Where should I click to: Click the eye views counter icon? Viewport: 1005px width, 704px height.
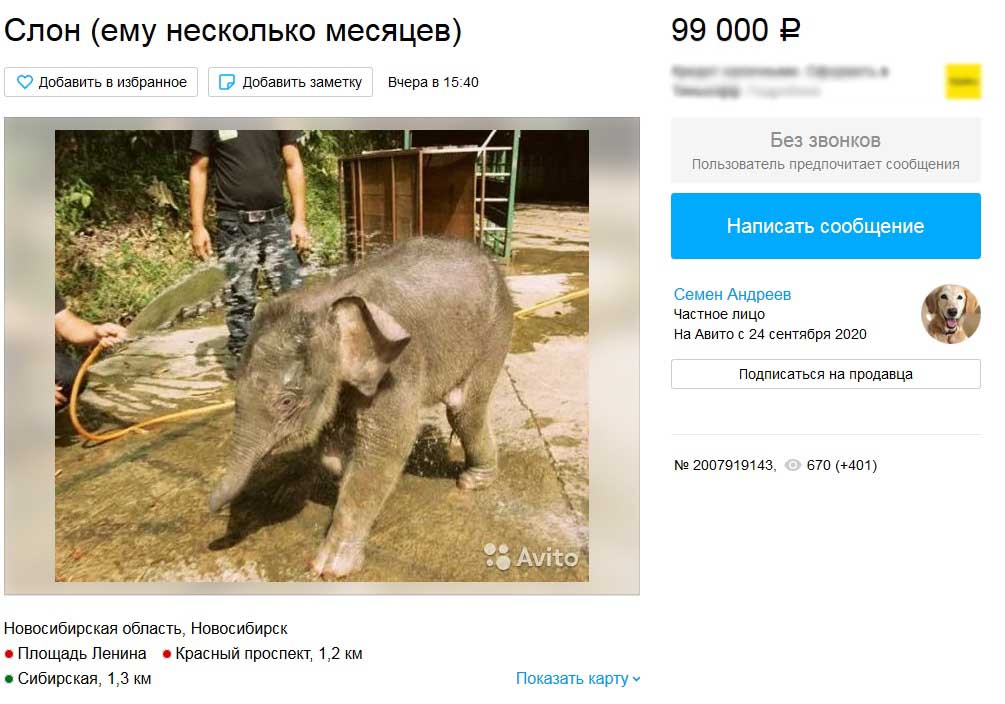click(x=793, y=465)
